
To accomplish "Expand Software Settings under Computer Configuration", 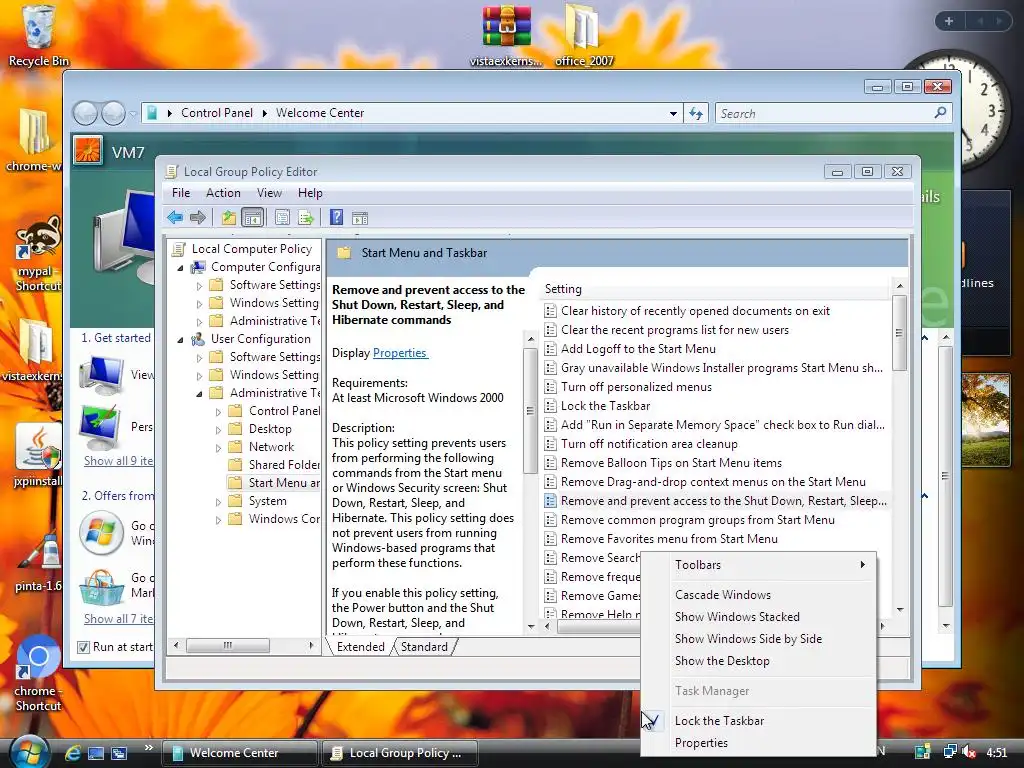I will pyautogui.click(x=199, y=285).
